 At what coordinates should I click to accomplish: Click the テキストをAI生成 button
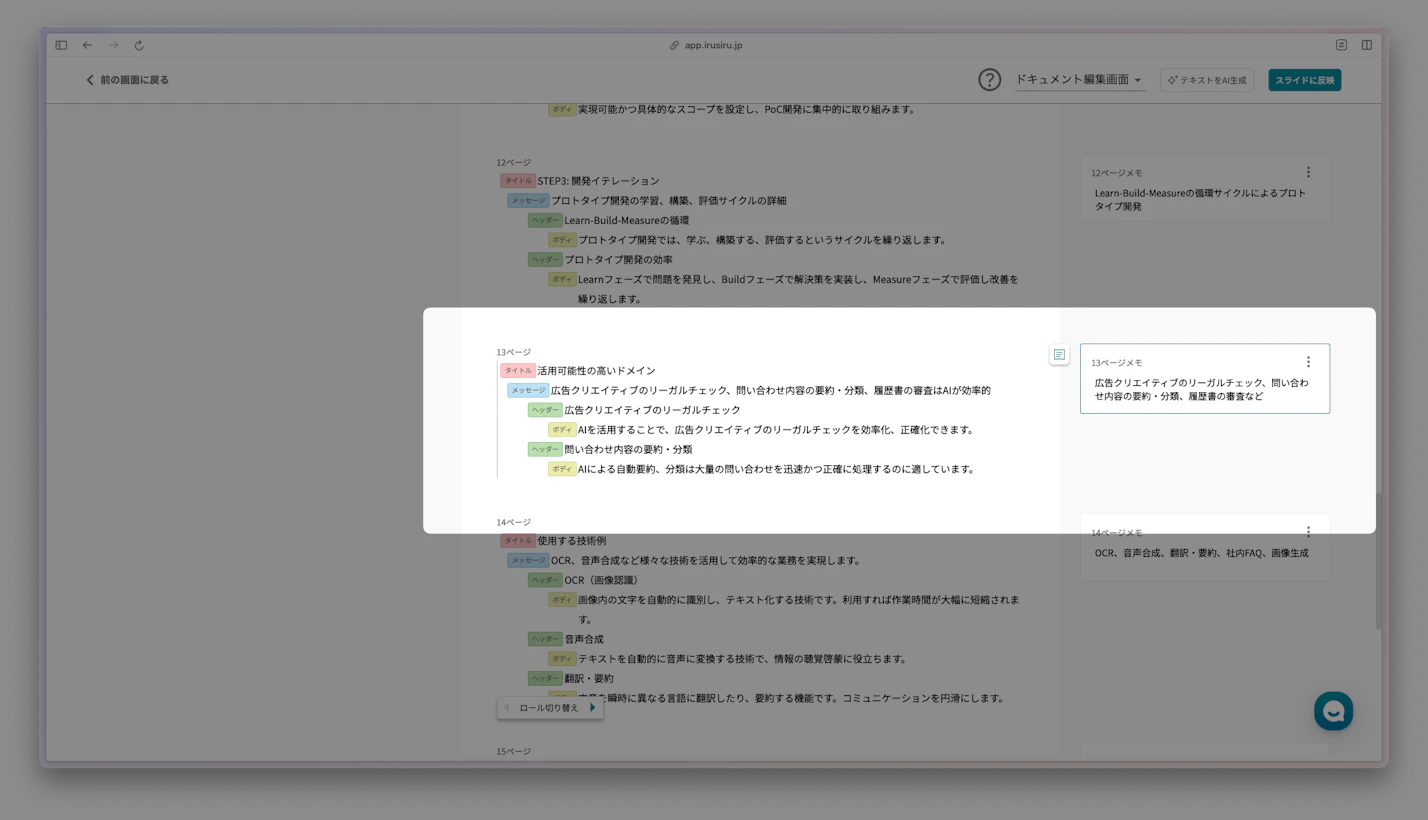coord(1207,80)
